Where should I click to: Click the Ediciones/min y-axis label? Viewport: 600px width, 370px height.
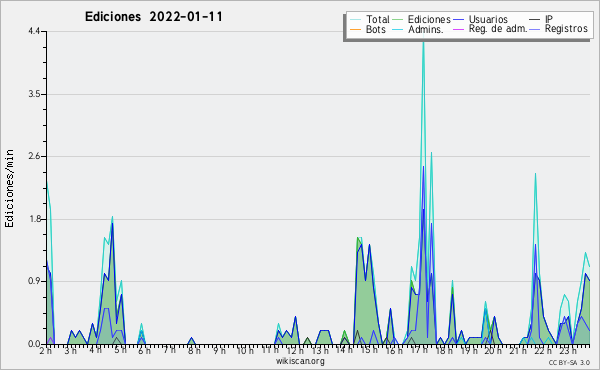point(9,188)
